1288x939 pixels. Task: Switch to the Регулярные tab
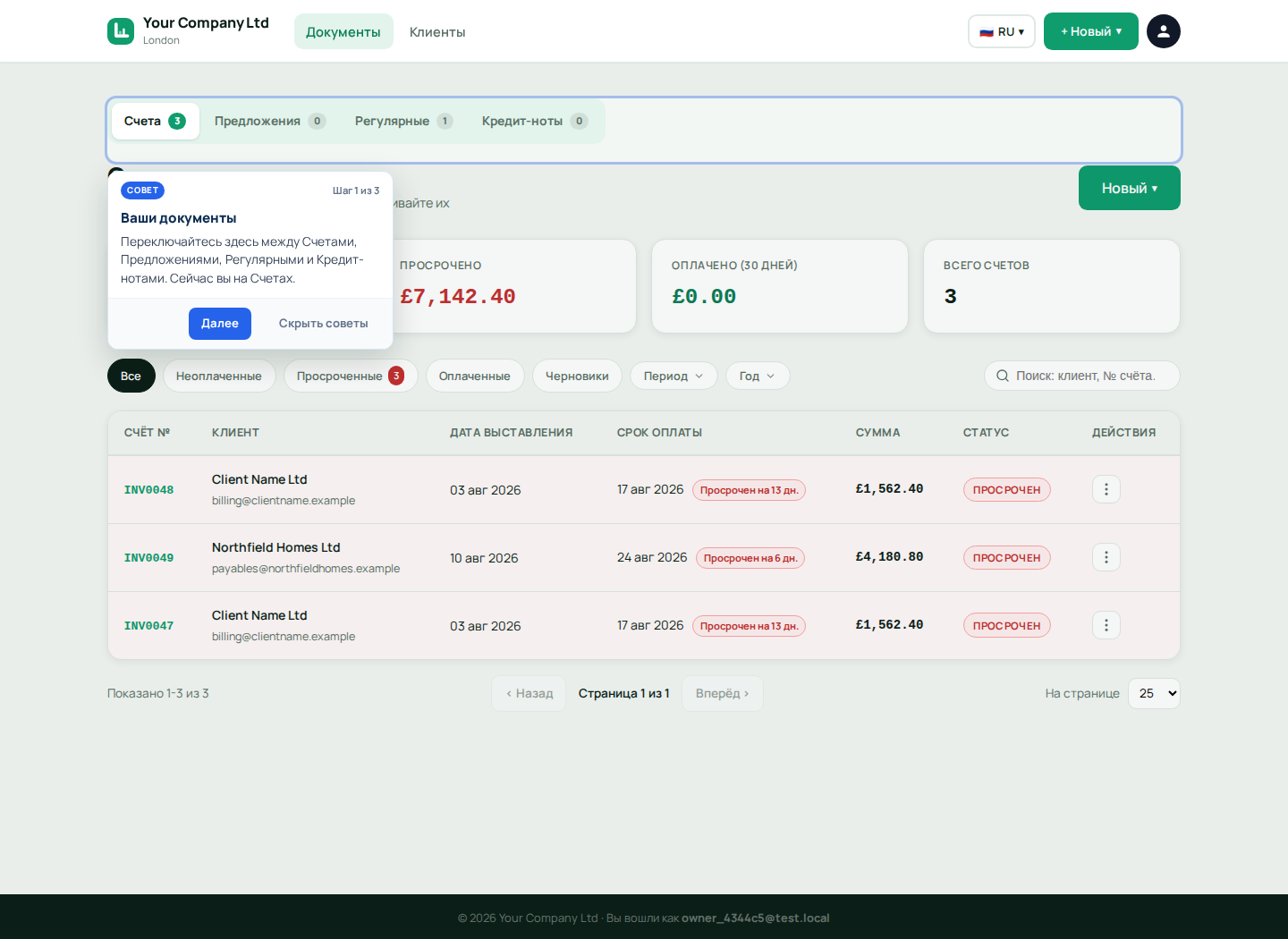point(403,121)
